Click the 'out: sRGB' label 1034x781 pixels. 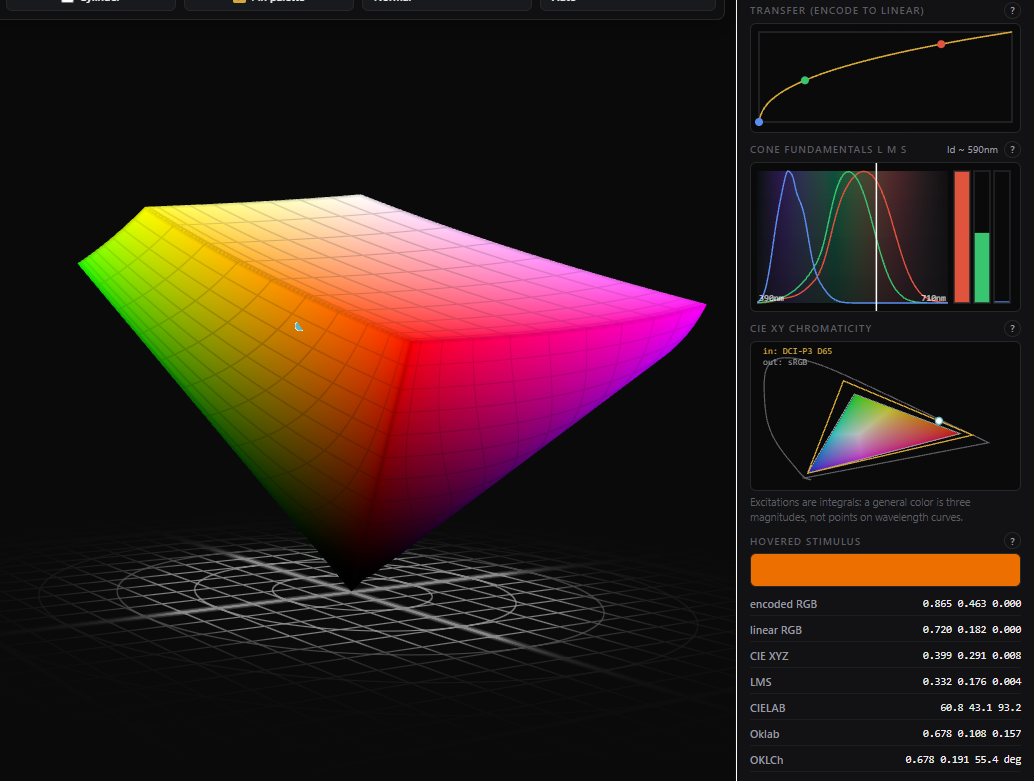(x=785, y=362)
